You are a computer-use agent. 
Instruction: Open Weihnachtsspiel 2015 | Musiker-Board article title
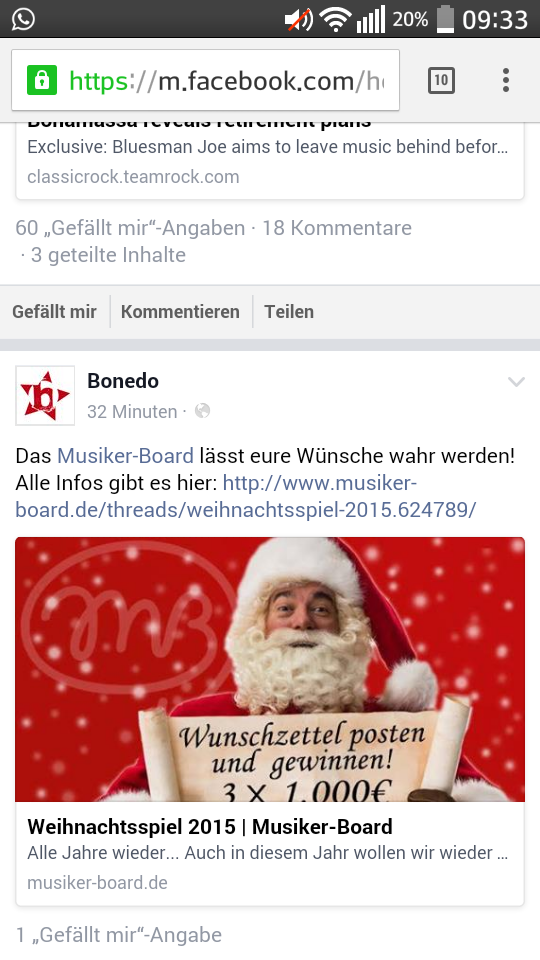pos(210,827)
